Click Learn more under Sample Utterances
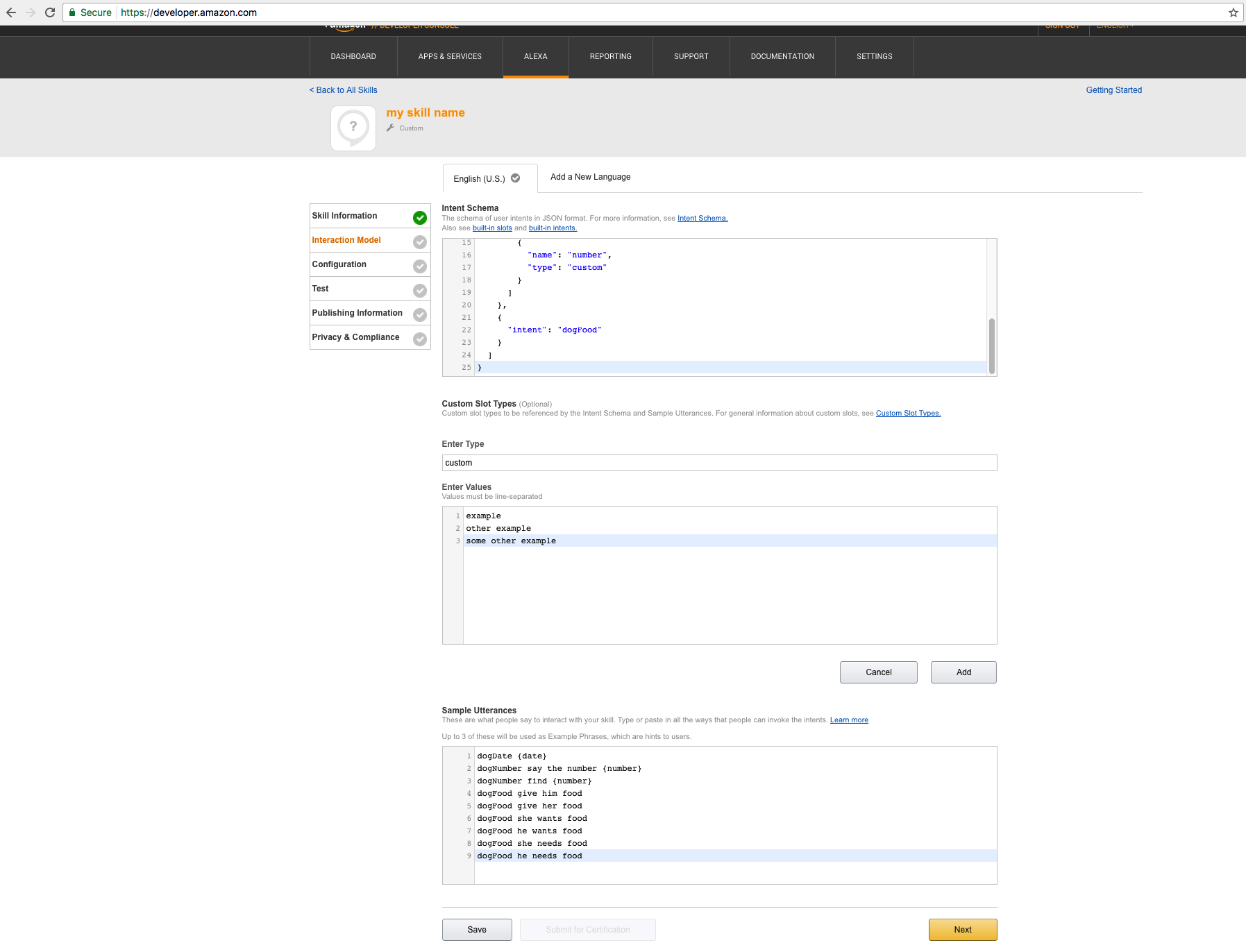The height and width of the screenshot is (952, 1246). click(x=849, y=720)
